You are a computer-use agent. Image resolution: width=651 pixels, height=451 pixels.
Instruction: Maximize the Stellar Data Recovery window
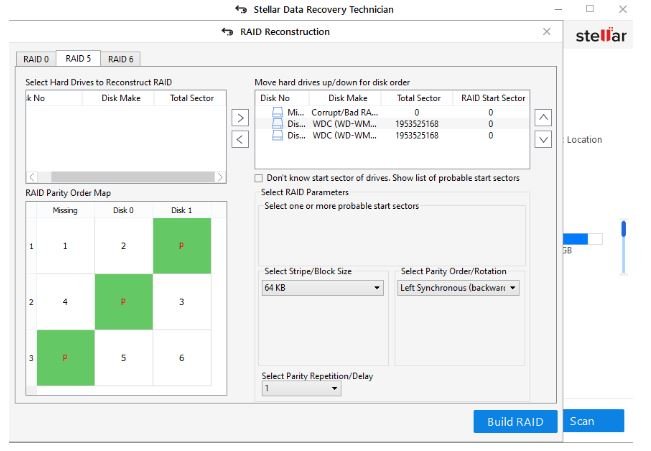pyautogui.click(x=590, y=9)
